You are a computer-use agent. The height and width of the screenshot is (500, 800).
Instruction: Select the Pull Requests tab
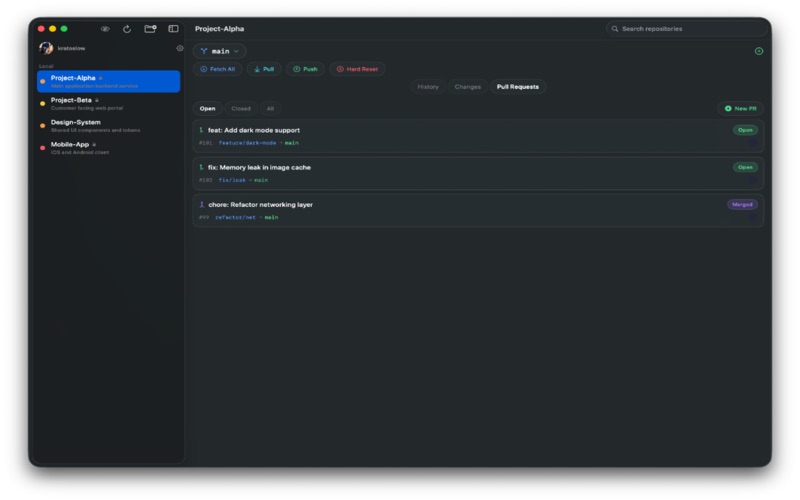(518, 87)
